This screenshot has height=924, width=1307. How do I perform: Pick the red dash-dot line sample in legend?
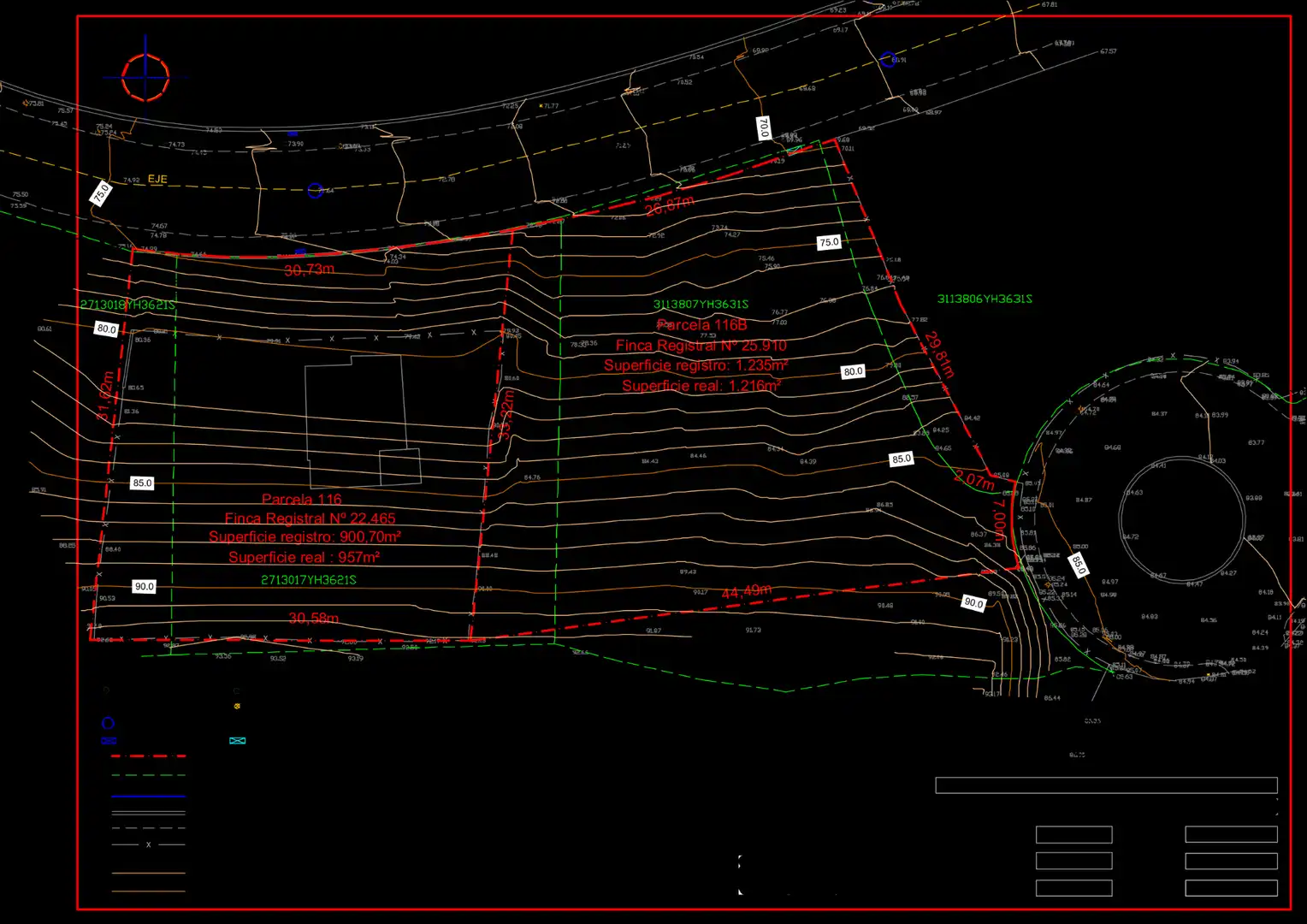[148, 756]
